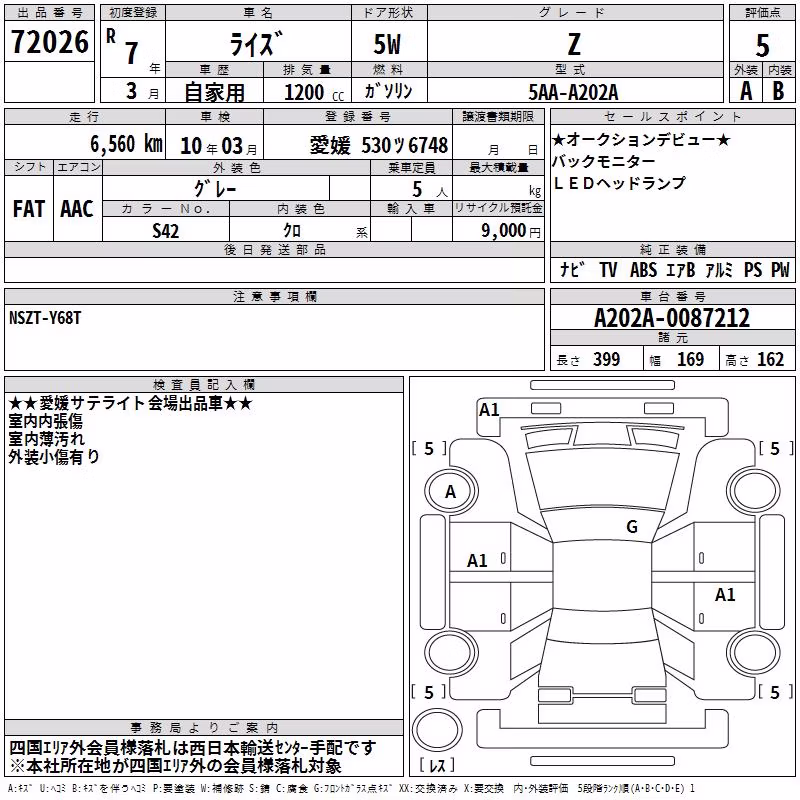Select width value 169
Viewport: 800px width, 800px height.
point(690,359)
